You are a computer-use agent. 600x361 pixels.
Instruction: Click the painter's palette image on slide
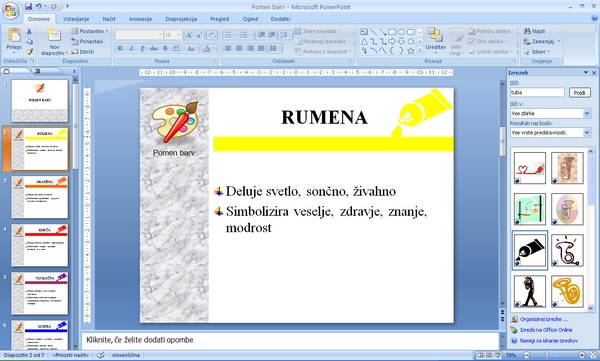click(176, 122)
